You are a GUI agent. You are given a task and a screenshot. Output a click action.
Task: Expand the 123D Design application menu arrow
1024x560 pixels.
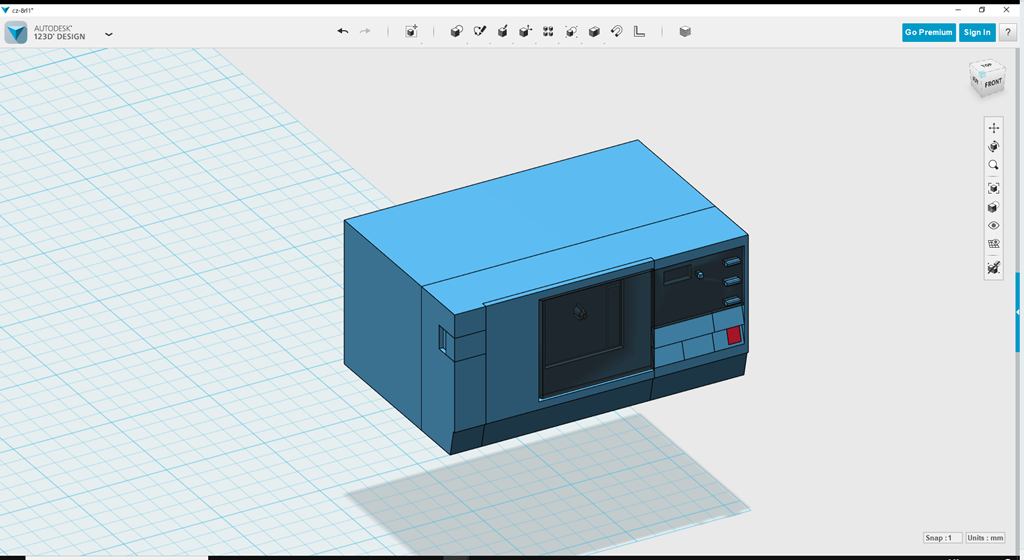point(109,34)
